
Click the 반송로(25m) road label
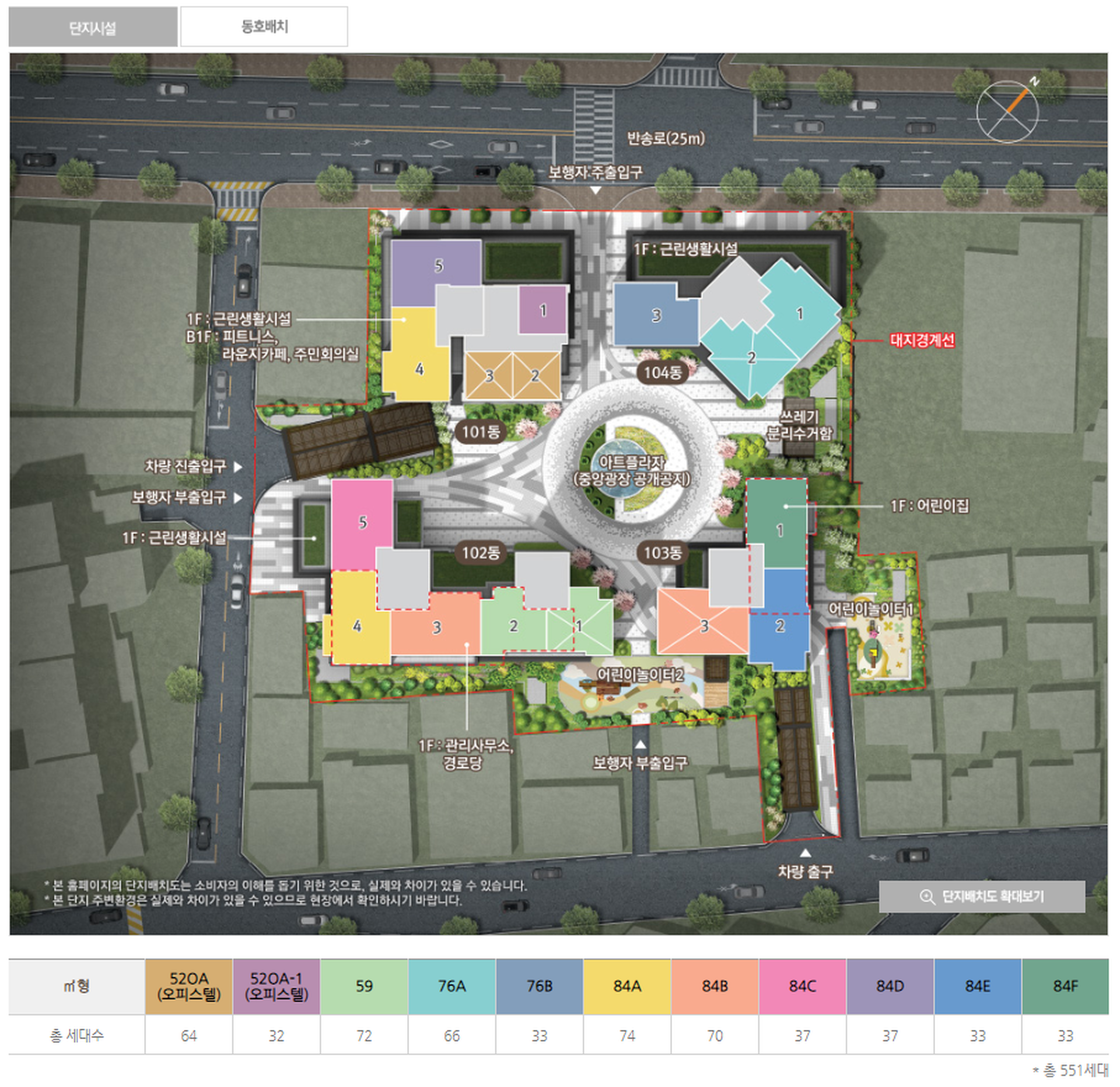tap(666, 138)
